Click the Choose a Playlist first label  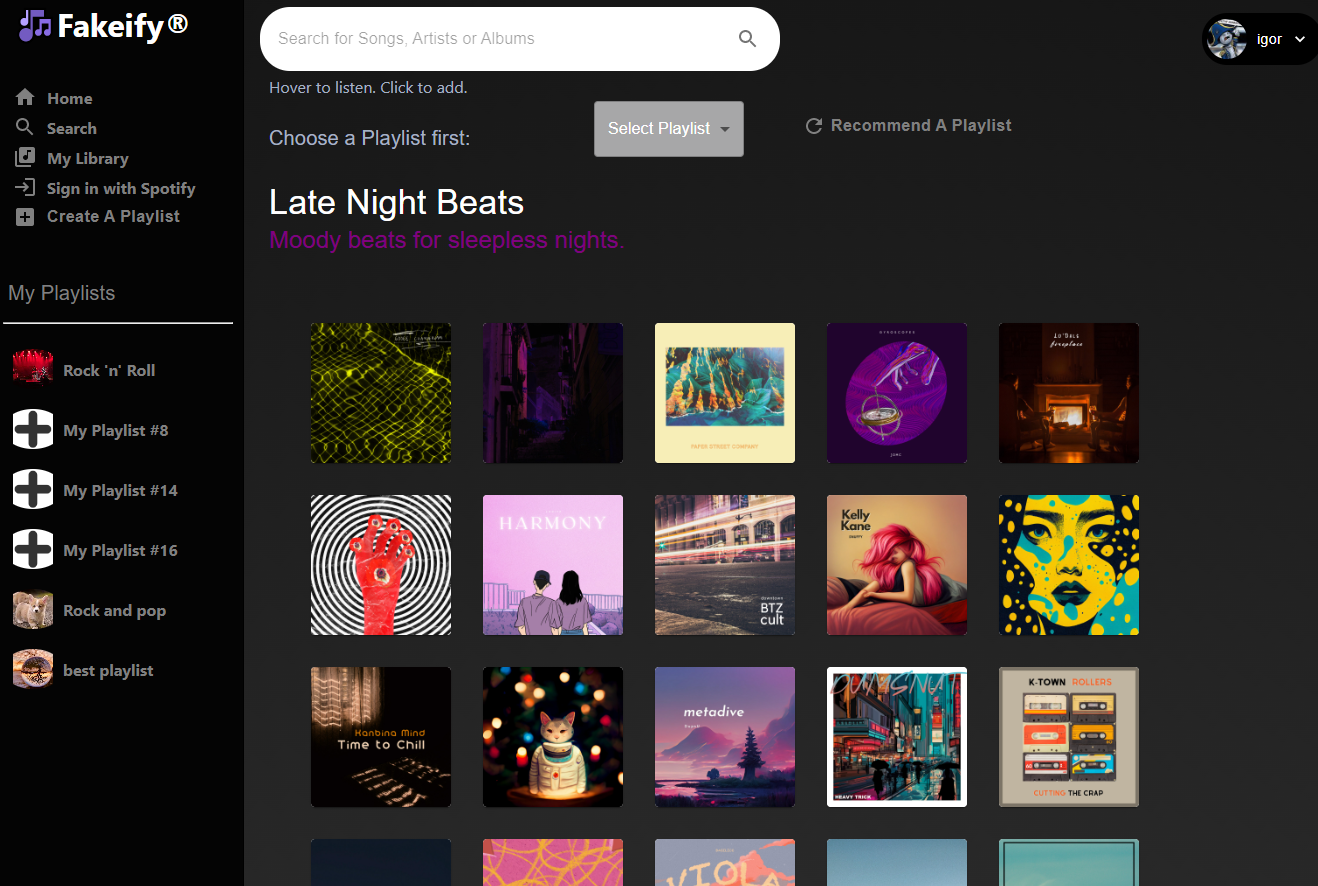[369, 138]
